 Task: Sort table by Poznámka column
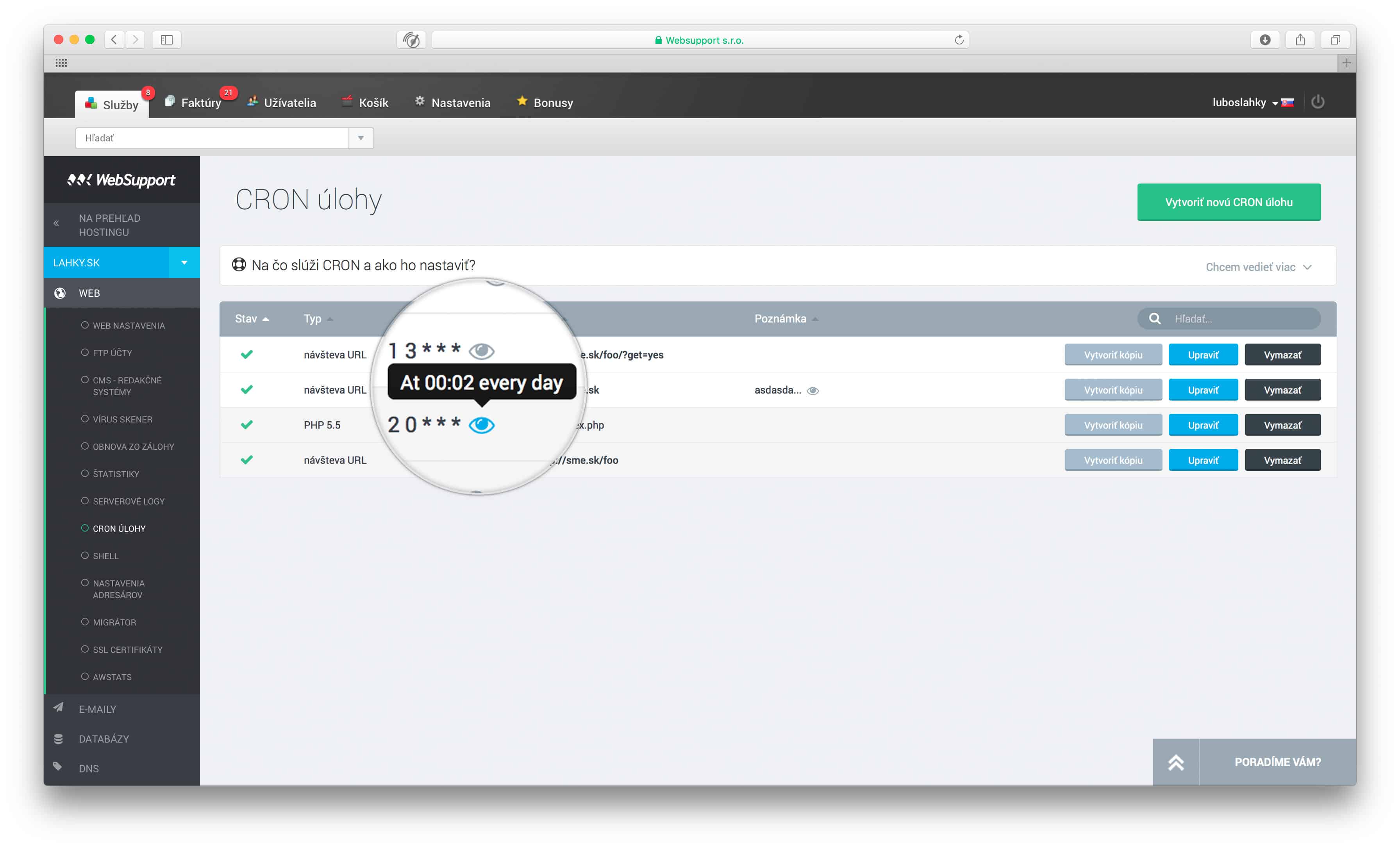pos(786,319)
